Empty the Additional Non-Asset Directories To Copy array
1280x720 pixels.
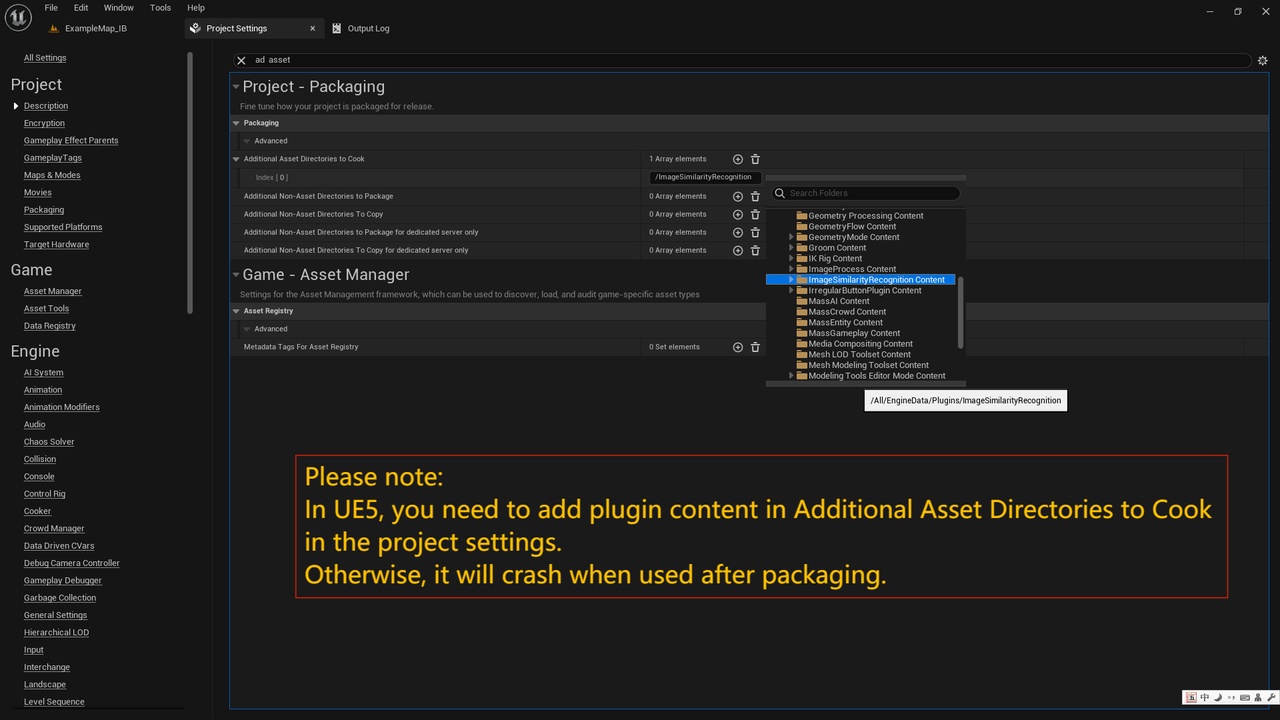(755, 214)
